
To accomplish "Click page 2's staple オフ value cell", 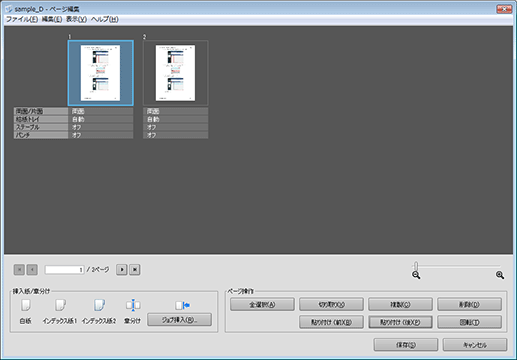I will tap(176, 127).
